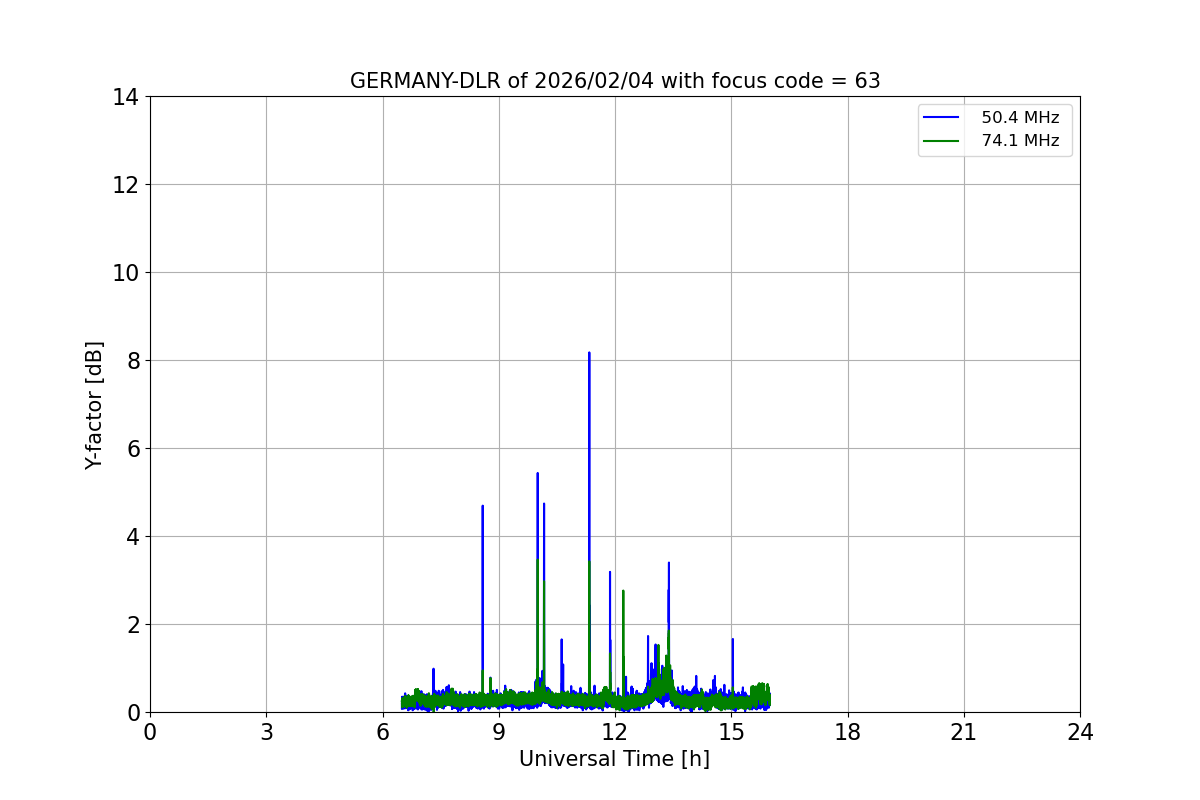Click the y-axis tick label '2'
Screen dimensions: 1200x800
click(x=132, y=625)
